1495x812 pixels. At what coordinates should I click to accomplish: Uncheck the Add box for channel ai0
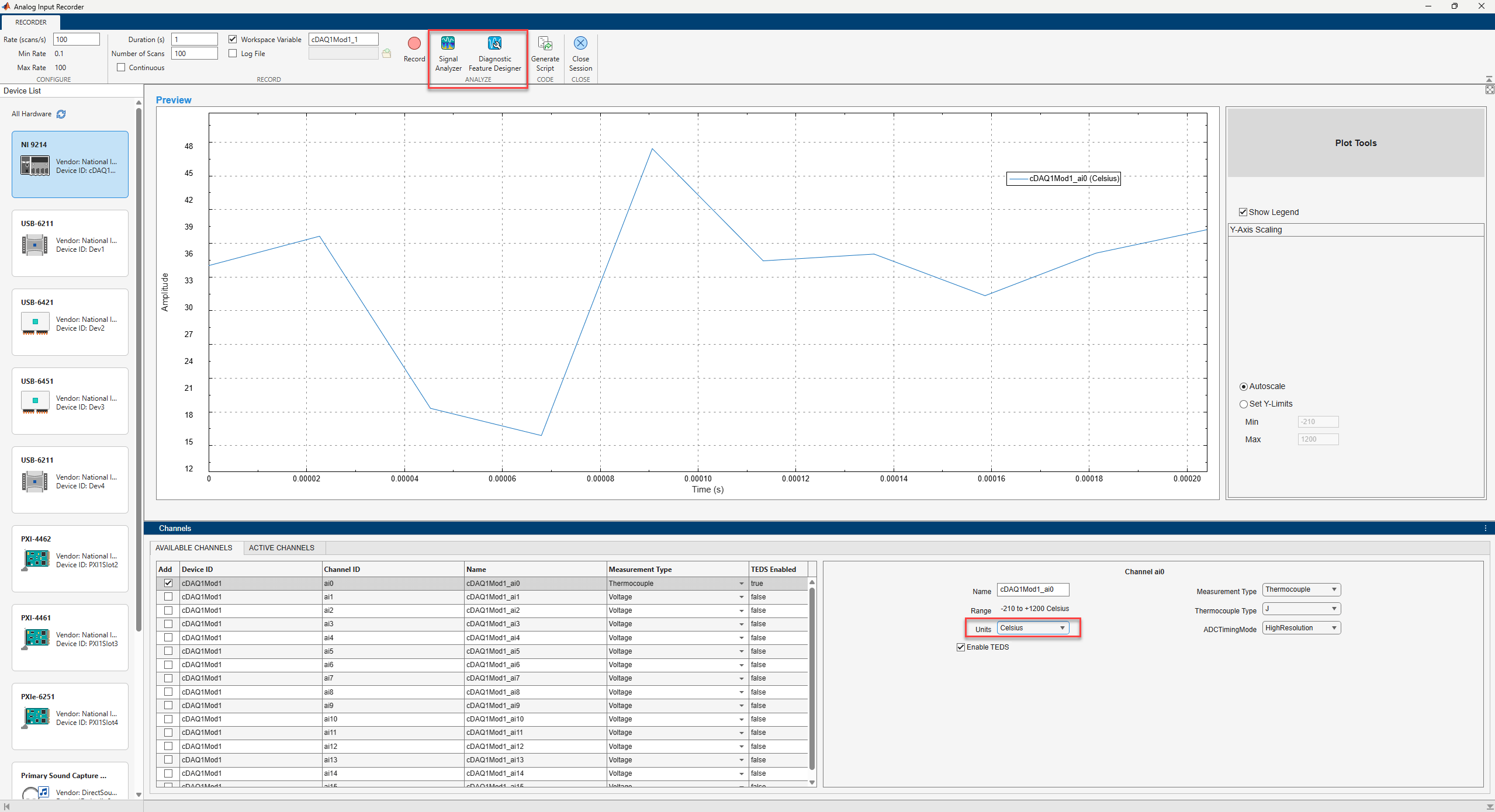click(x=168, y=583)
